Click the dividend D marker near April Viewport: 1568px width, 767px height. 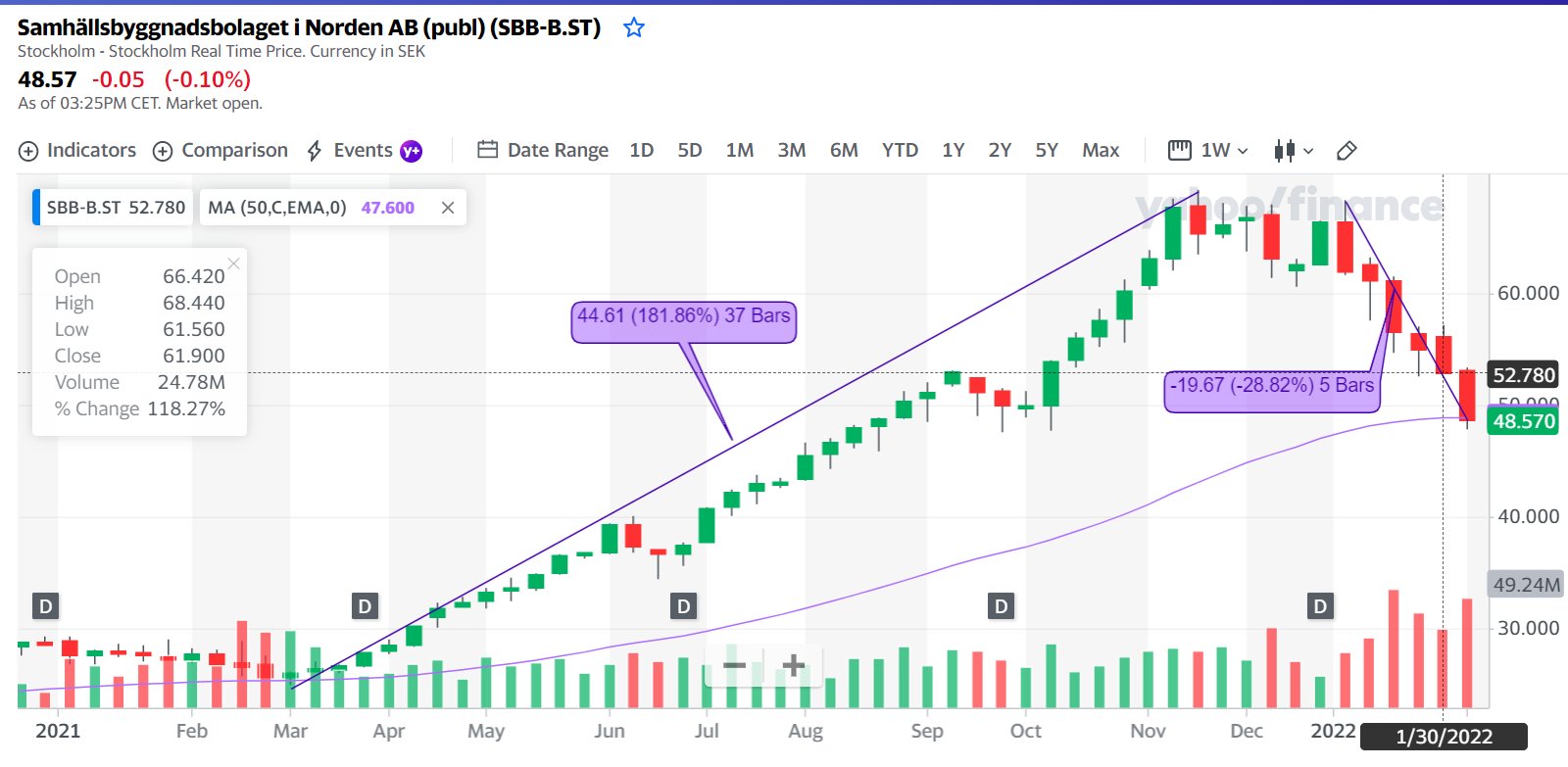[x=365, y=606]
